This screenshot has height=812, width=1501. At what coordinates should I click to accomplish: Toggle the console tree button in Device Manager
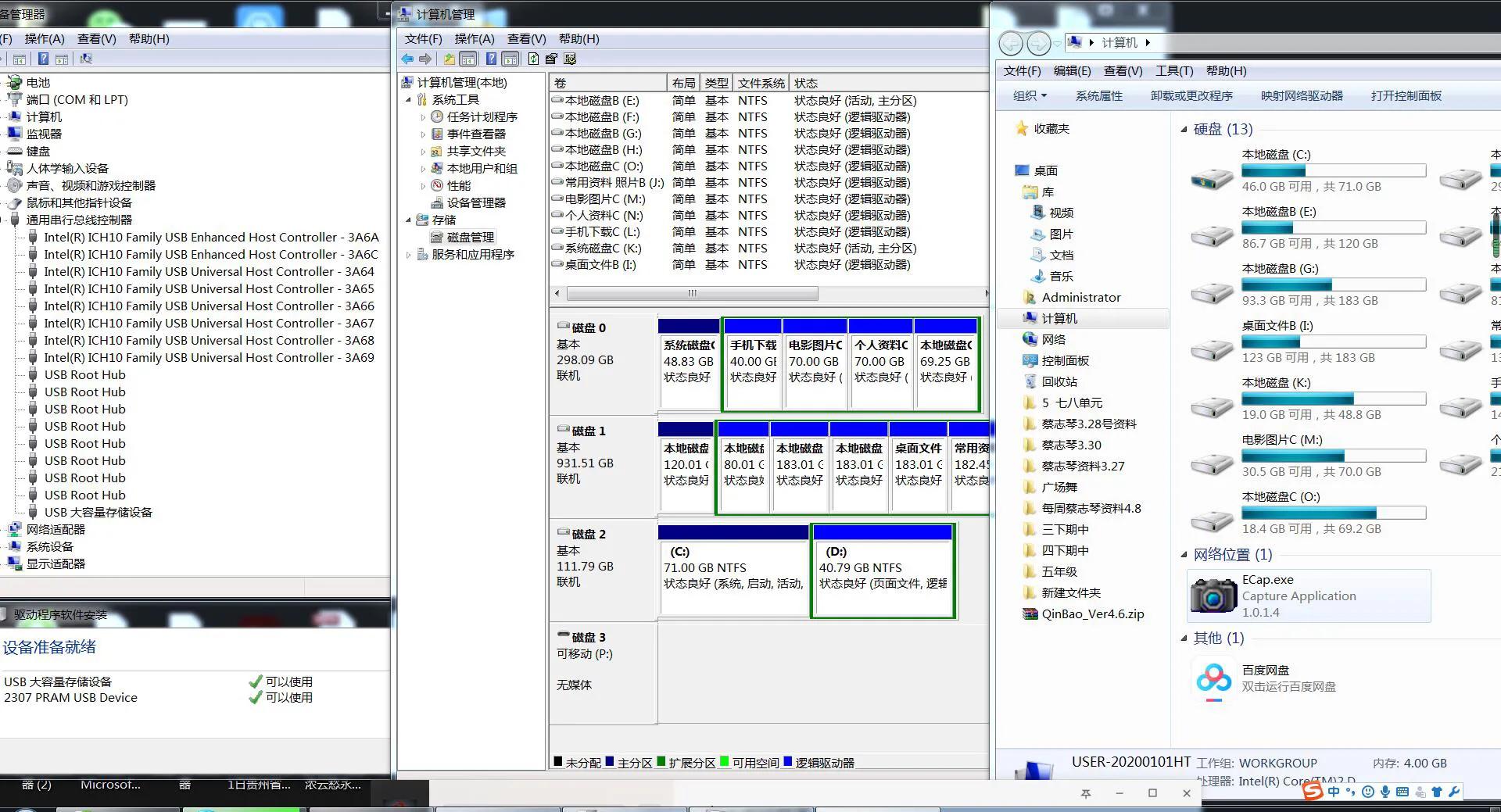[20, 59]
